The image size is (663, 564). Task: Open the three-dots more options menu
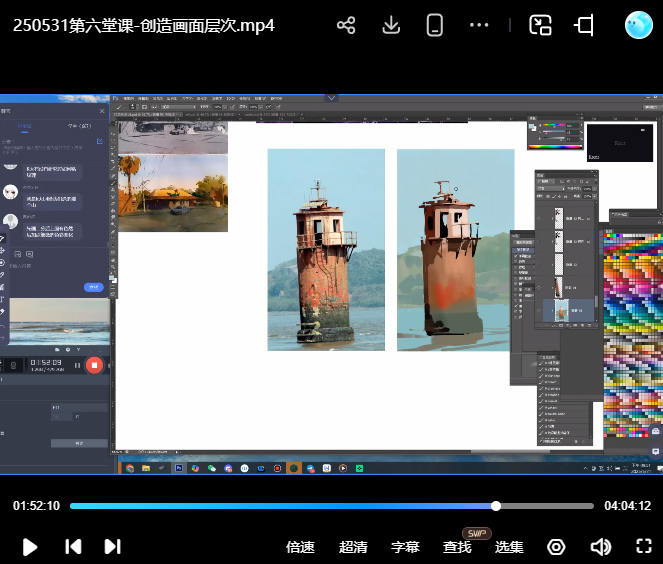coord(479,26)
